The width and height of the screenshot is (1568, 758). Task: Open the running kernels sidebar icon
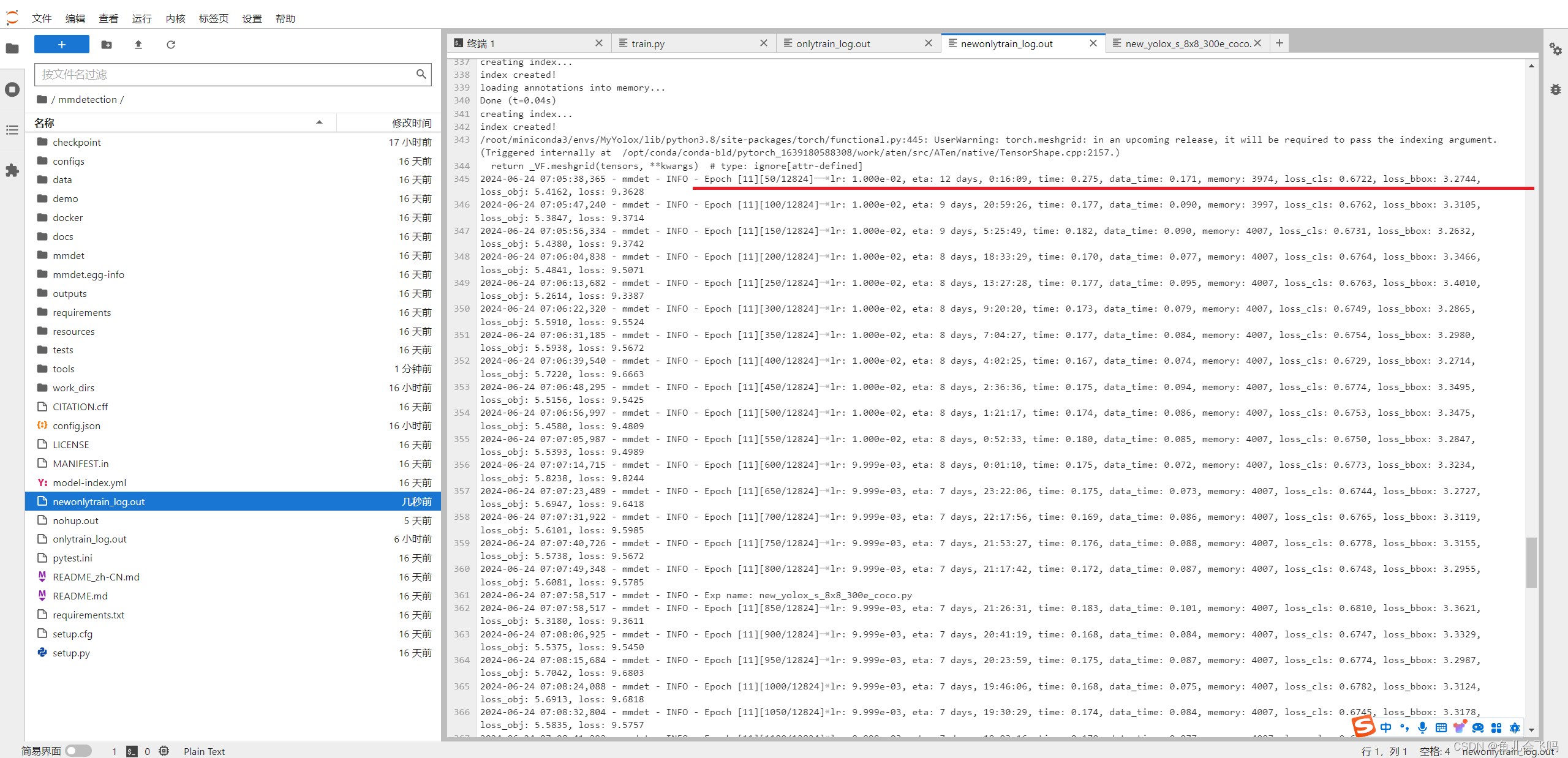click(x=12, y=89)
